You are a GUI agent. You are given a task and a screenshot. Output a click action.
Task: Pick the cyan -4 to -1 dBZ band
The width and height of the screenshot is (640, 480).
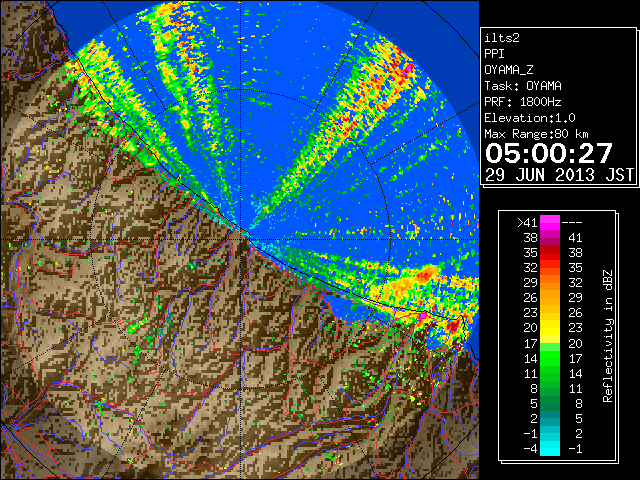550,448
